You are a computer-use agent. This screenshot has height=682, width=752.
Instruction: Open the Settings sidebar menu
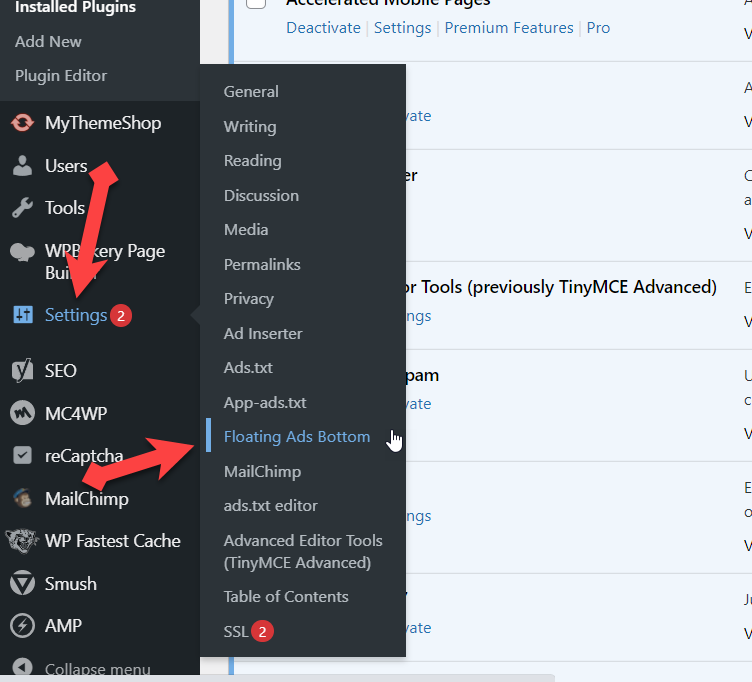coord(75,315)
